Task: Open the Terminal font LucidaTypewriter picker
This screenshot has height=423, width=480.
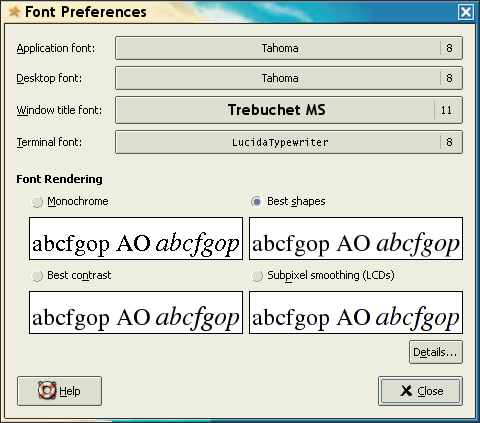Action: pyautogui.click(x=289, y=142)
